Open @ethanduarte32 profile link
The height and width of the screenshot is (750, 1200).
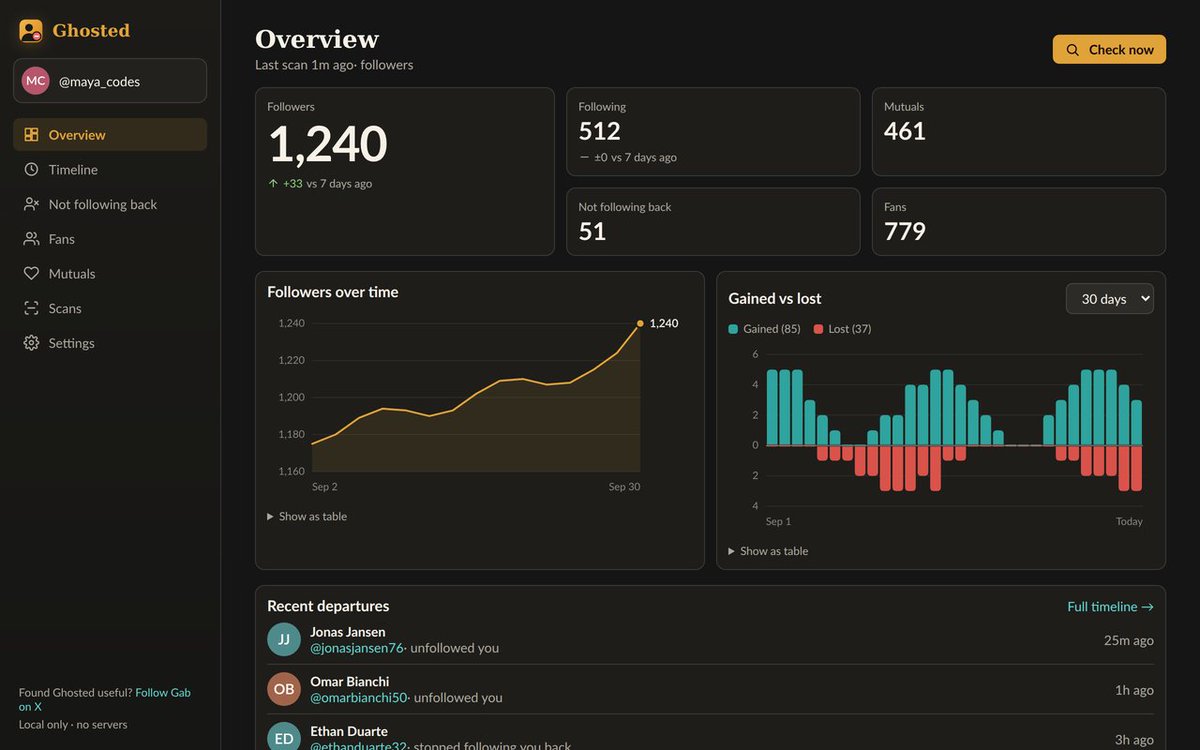click(358, 745)
